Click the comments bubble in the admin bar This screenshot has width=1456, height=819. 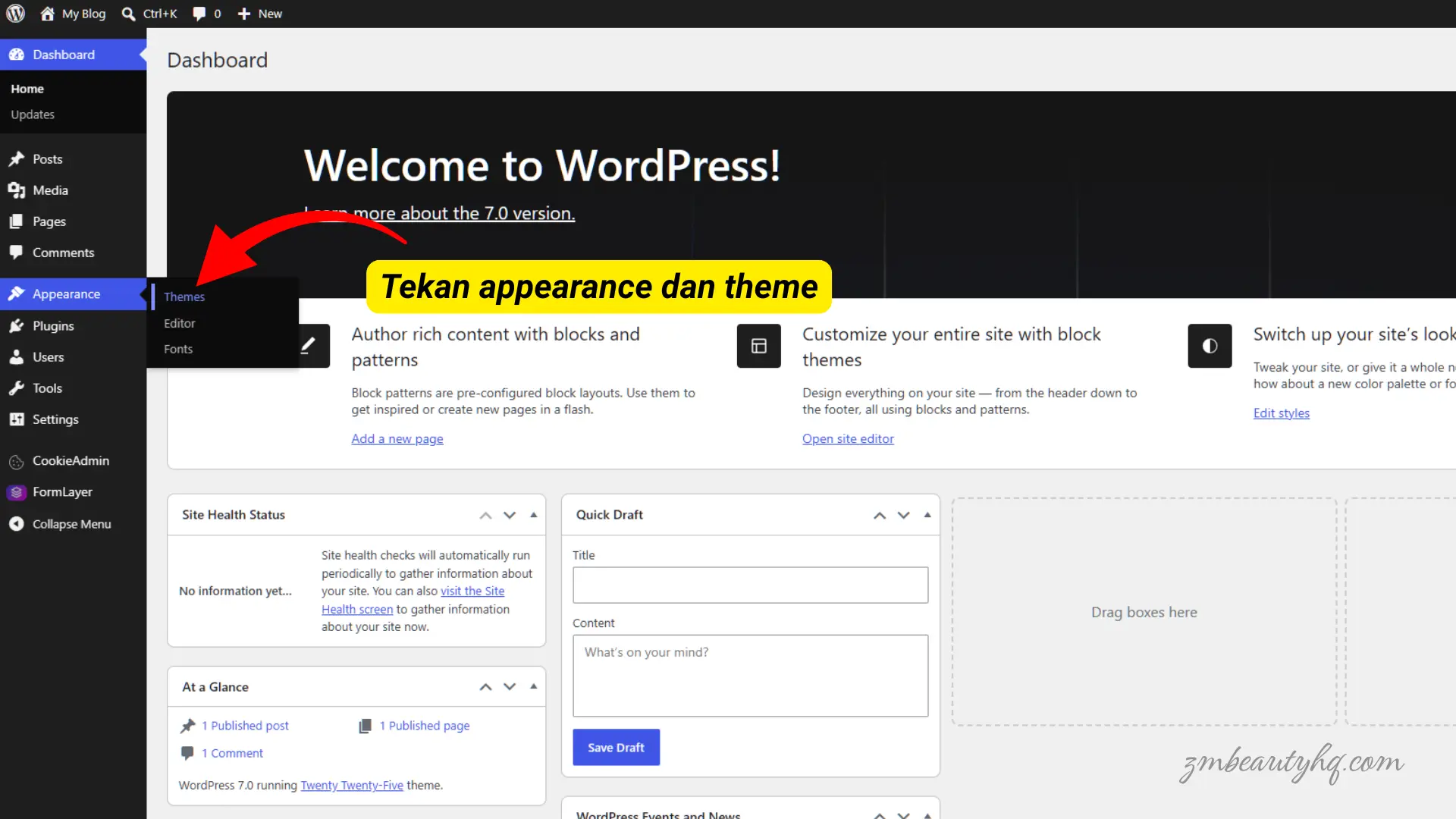pyautogui.click(x=199, y=14)
